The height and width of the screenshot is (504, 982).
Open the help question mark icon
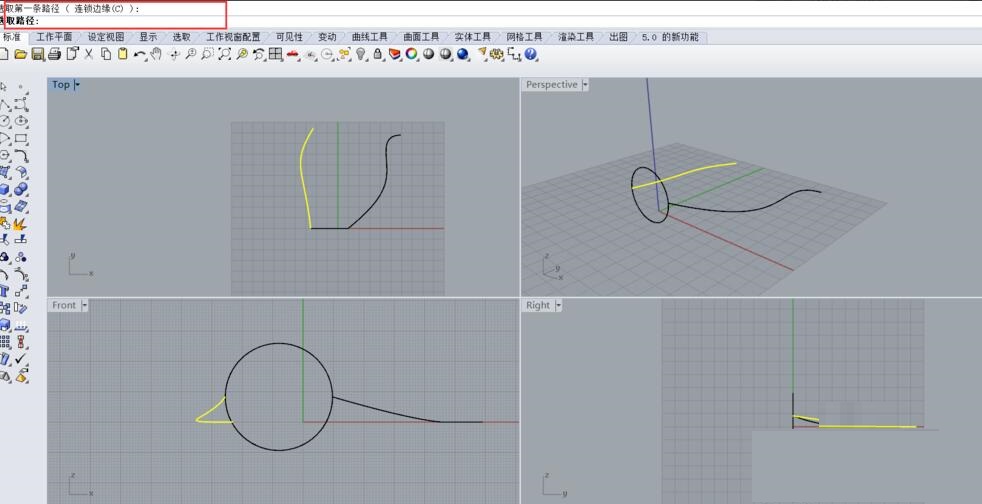[x=531, y=54]
